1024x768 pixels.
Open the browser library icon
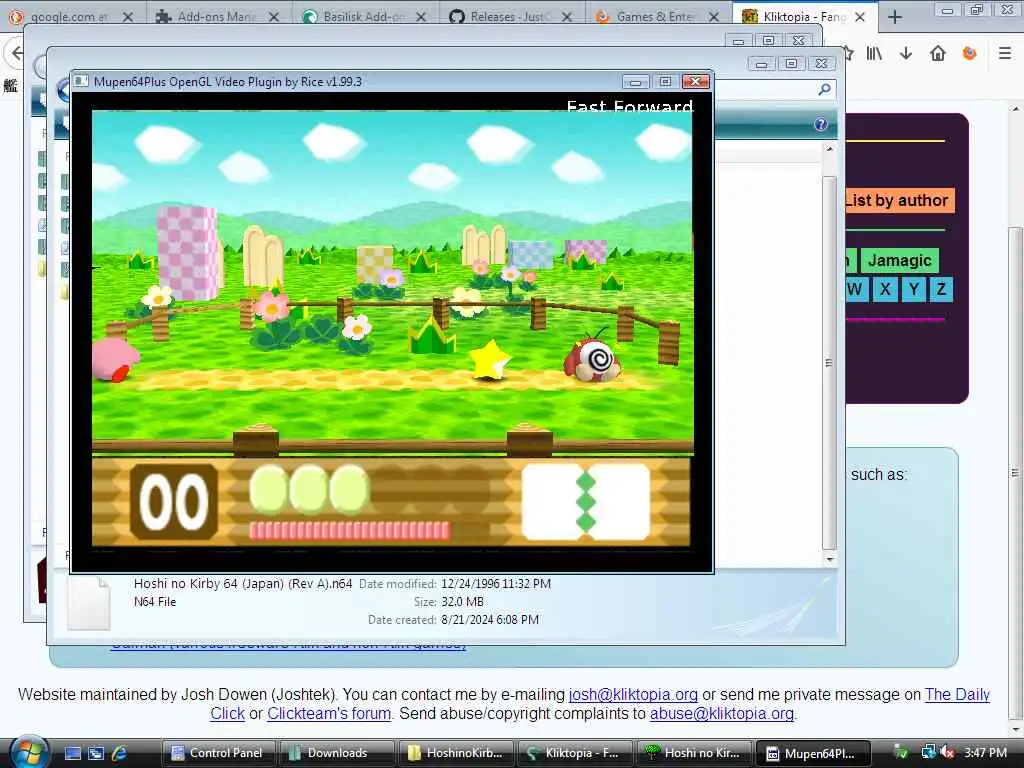coord(874,54)
